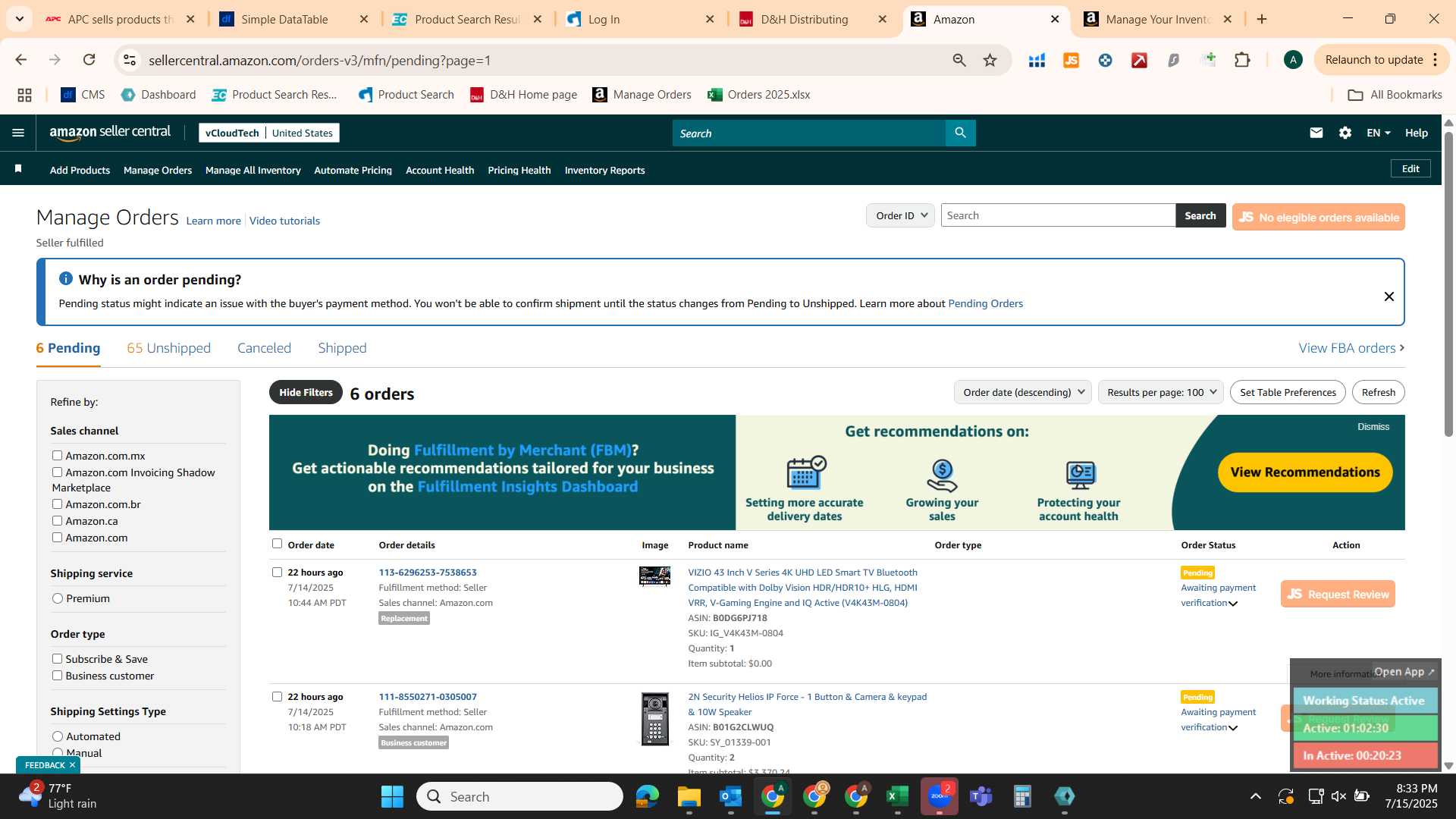Viewport: 1456px width, 819px height.
Task: Open a new browser tab
Action: point(1262,19)
